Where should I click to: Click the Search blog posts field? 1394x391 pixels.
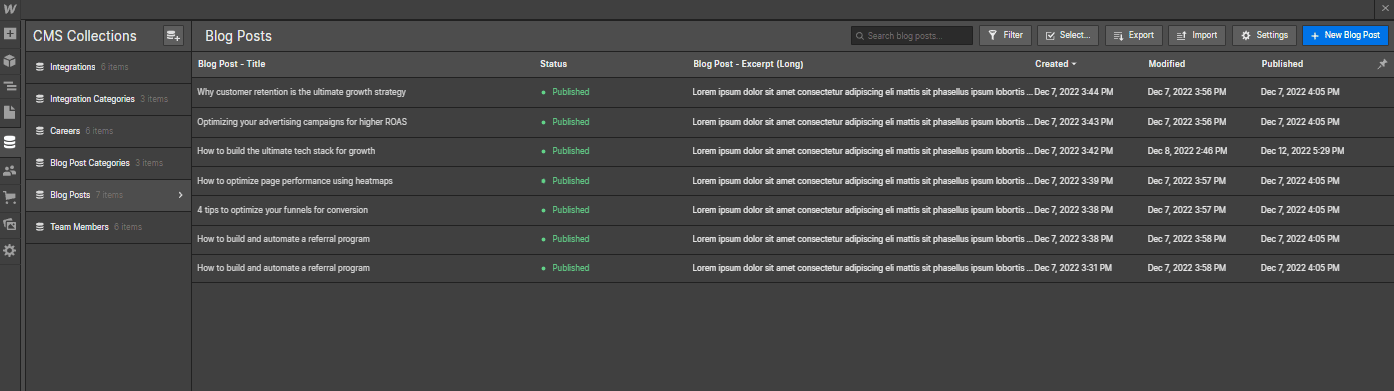tap(912, 35)
